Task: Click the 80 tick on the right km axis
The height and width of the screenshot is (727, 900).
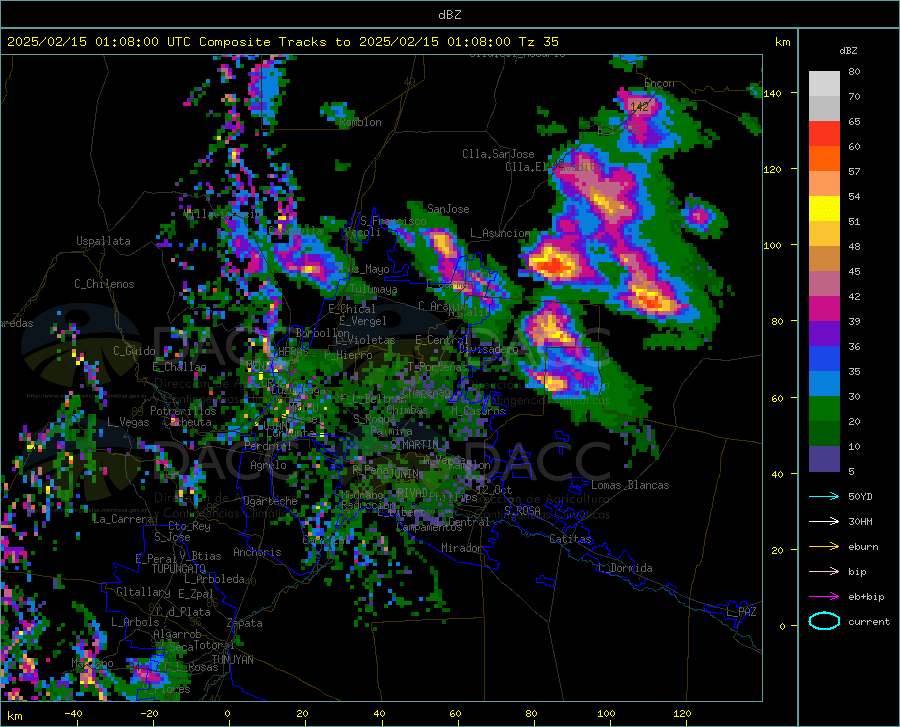Action: click(777, 321)
